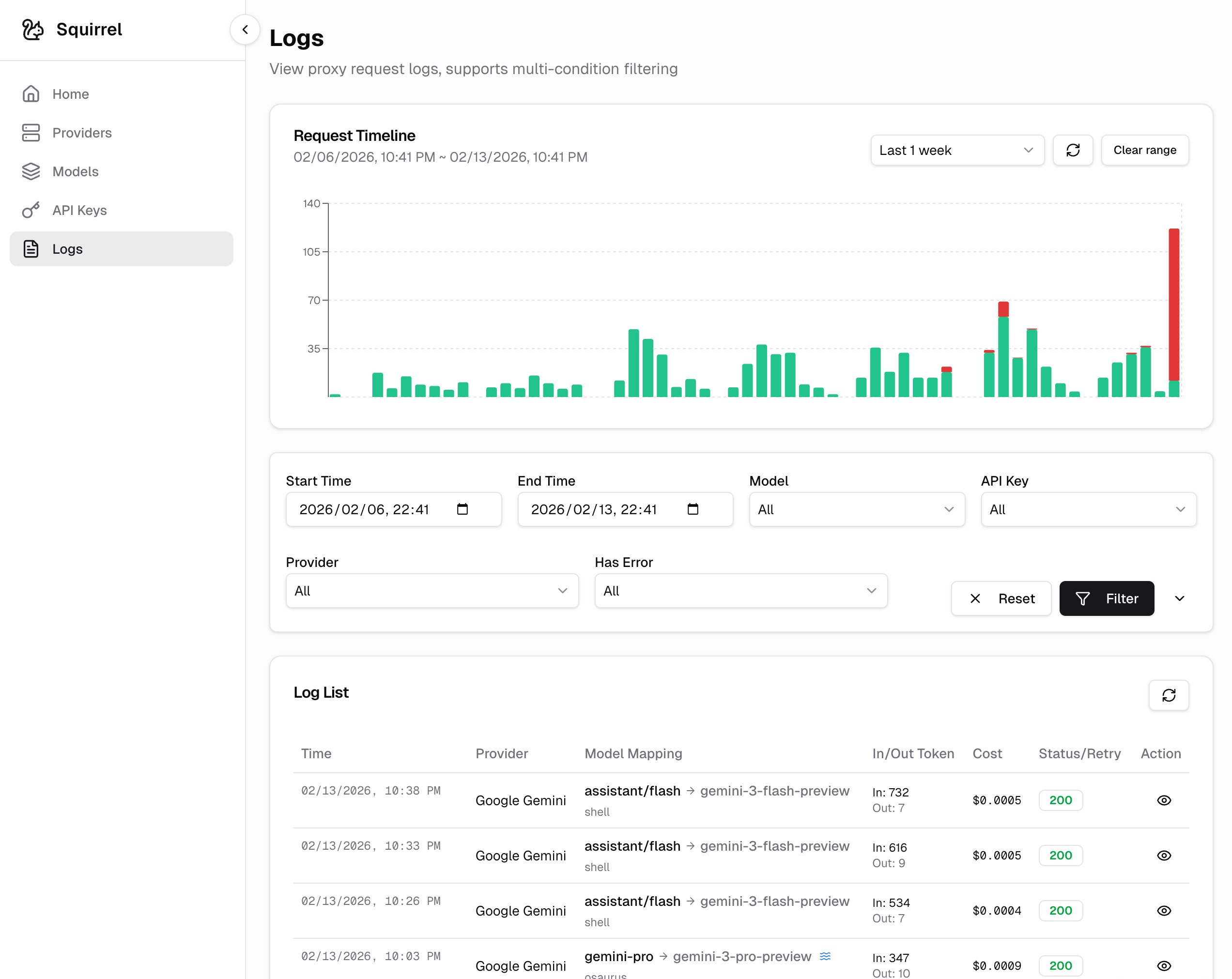
Task: Select the Models sidebar icon
Action: tap(31, 171)
